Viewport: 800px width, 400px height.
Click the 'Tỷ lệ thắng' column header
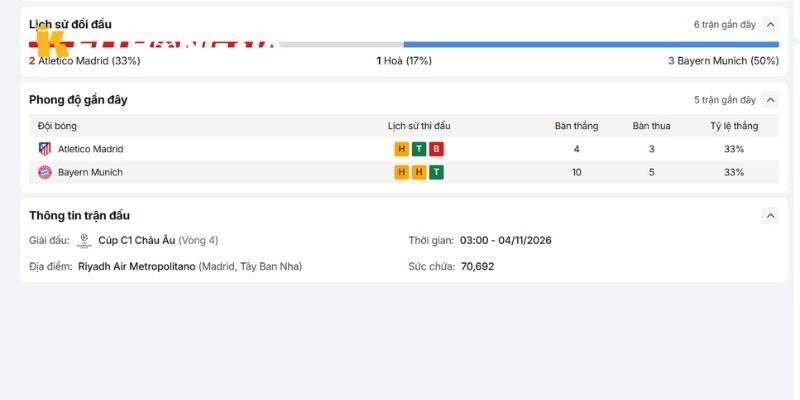point(734,126)
